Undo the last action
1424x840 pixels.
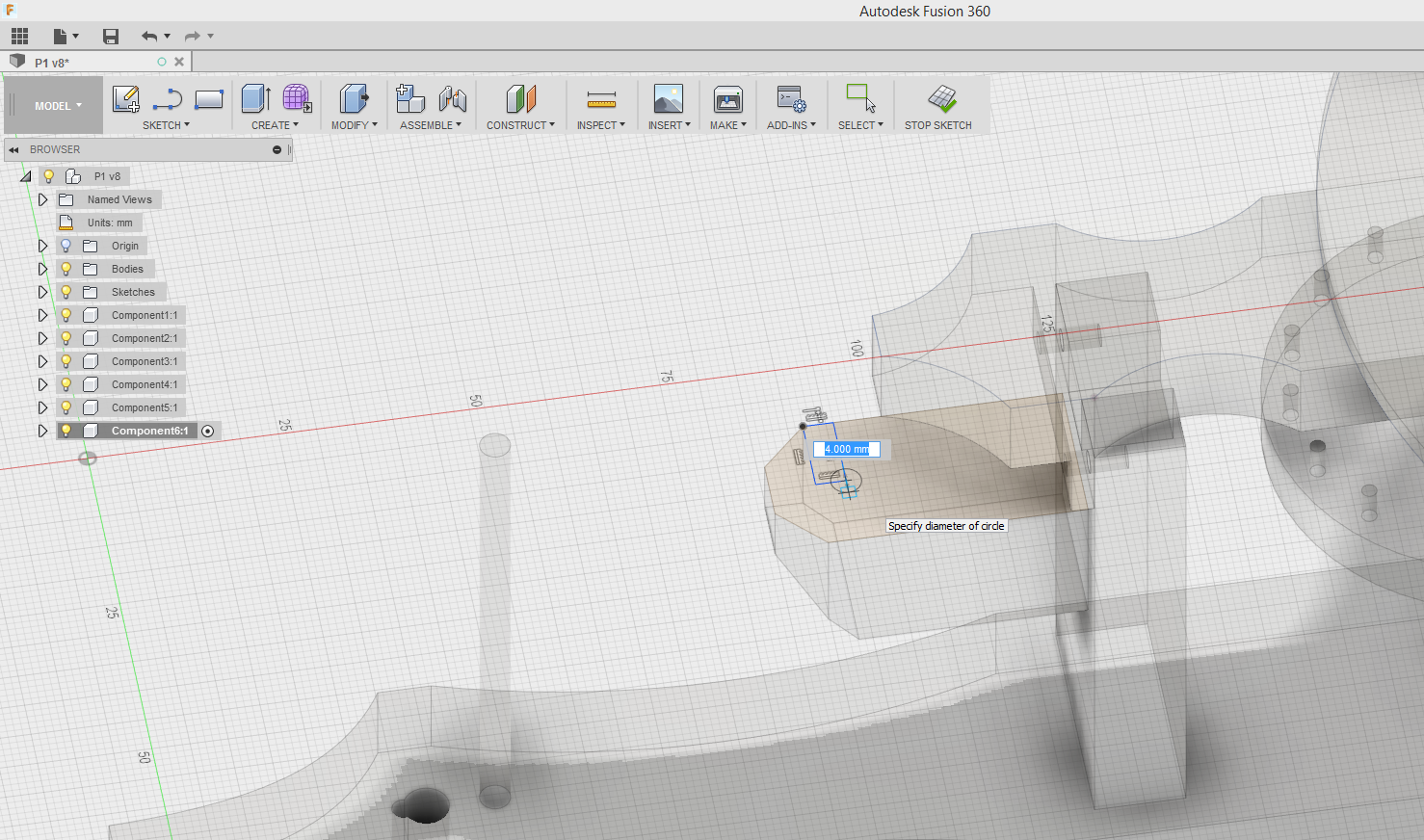point(149,37)
